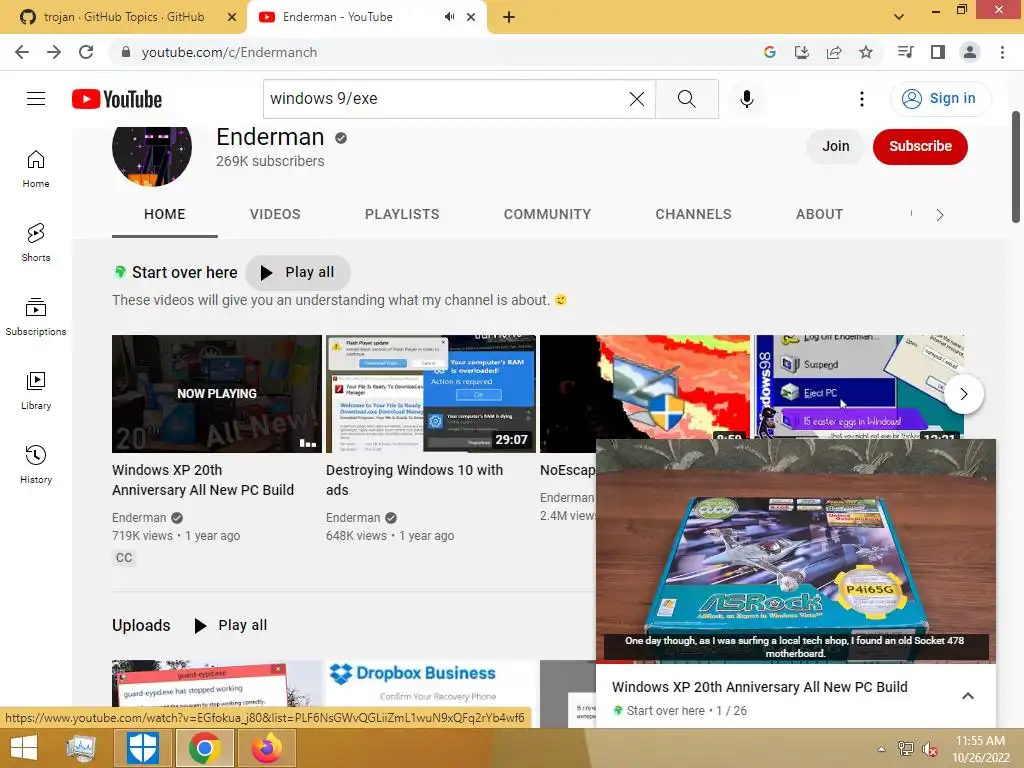Open the Google icon in the address bar

[x=770, y=52]
